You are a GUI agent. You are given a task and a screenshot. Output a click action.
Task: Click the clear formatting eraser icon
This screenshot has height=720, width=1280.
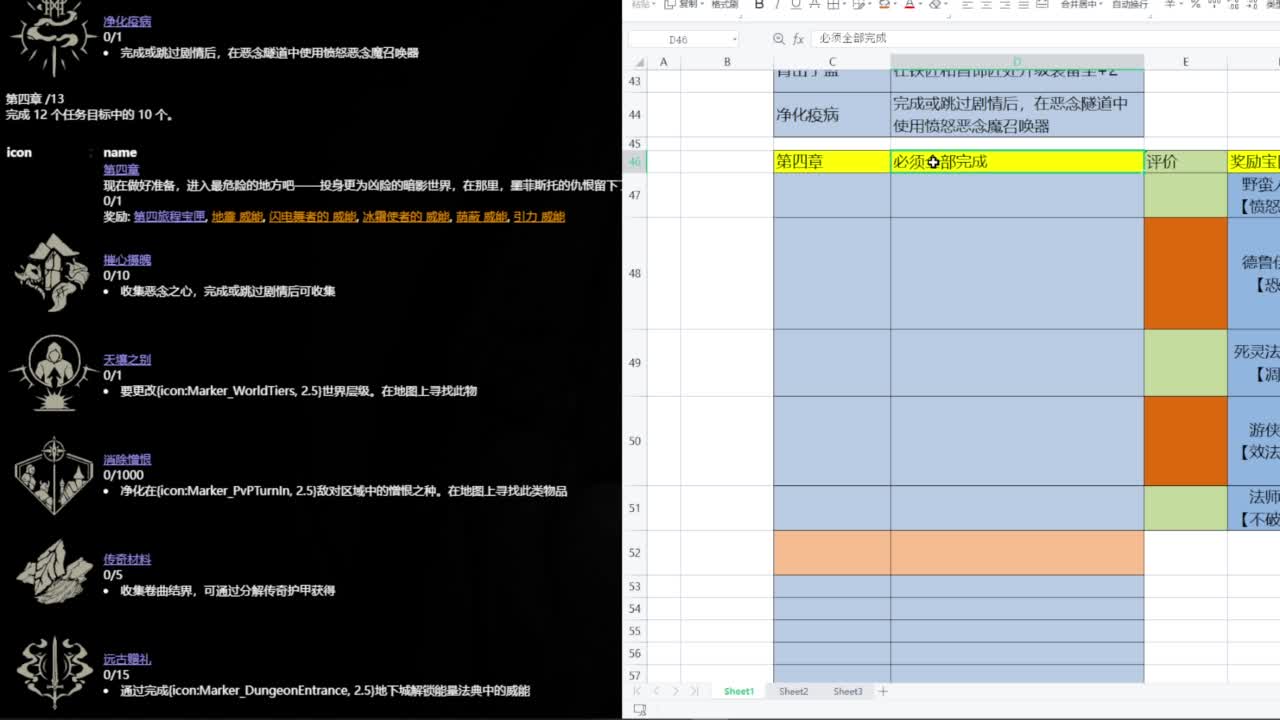pyautogui.click(x=935, y=4)
